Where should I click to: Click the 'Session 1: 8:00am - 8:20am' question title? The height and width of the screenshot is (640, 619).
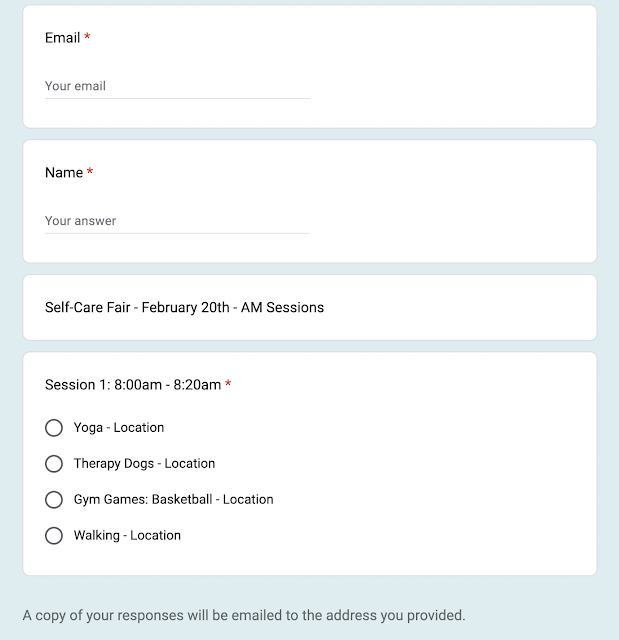132,385
